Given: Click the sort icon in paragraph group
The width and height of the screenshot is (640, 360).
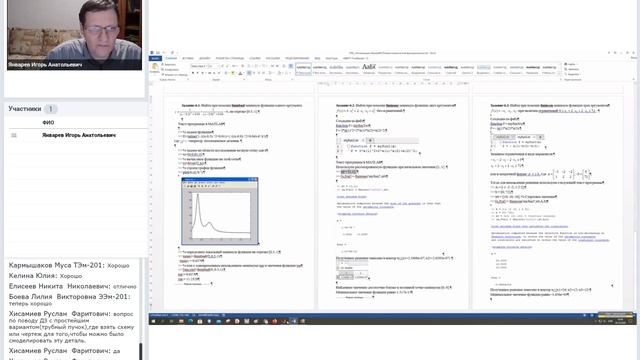Looking at the screenshot, I should pos(283,66).
